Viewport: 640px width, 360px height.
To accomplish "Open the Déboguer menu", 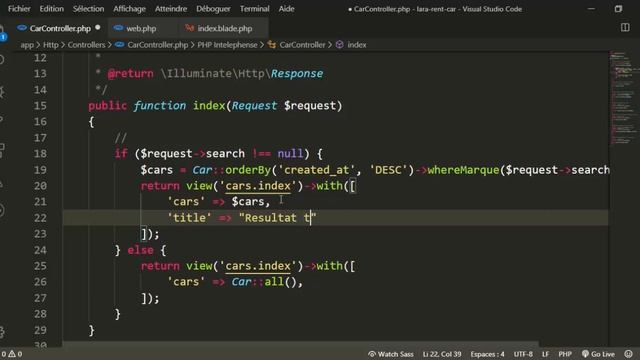I will coord(213,9).
